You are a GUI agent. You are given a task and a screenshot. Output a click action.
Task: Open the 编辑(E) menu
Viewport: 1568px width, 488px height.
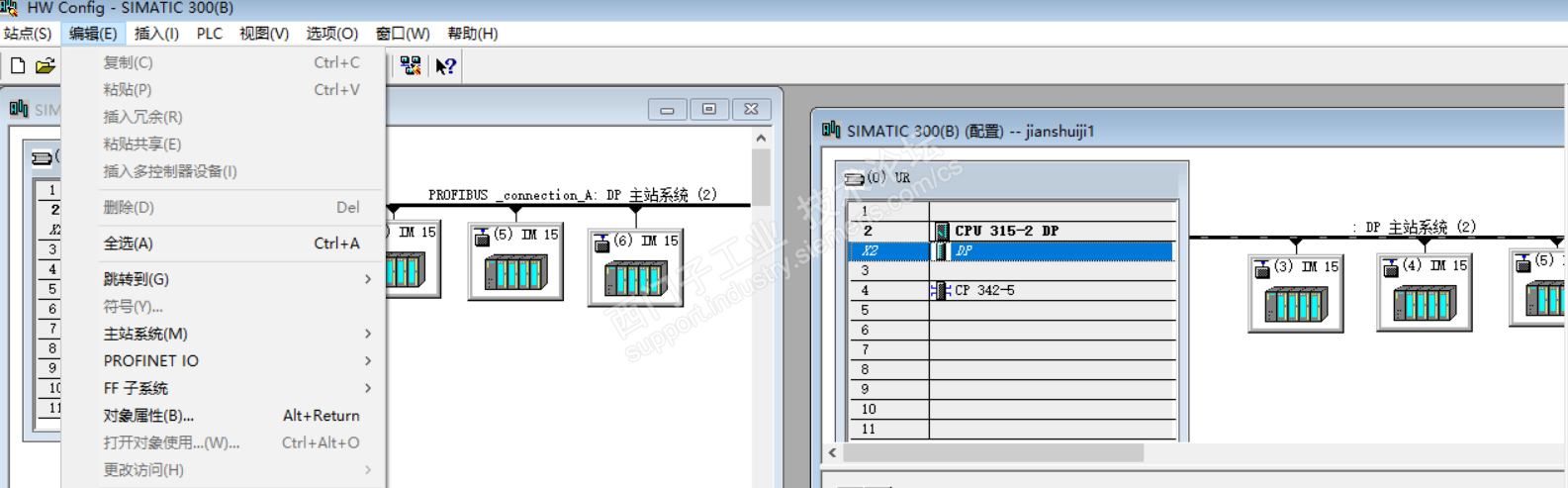point(93,34)
